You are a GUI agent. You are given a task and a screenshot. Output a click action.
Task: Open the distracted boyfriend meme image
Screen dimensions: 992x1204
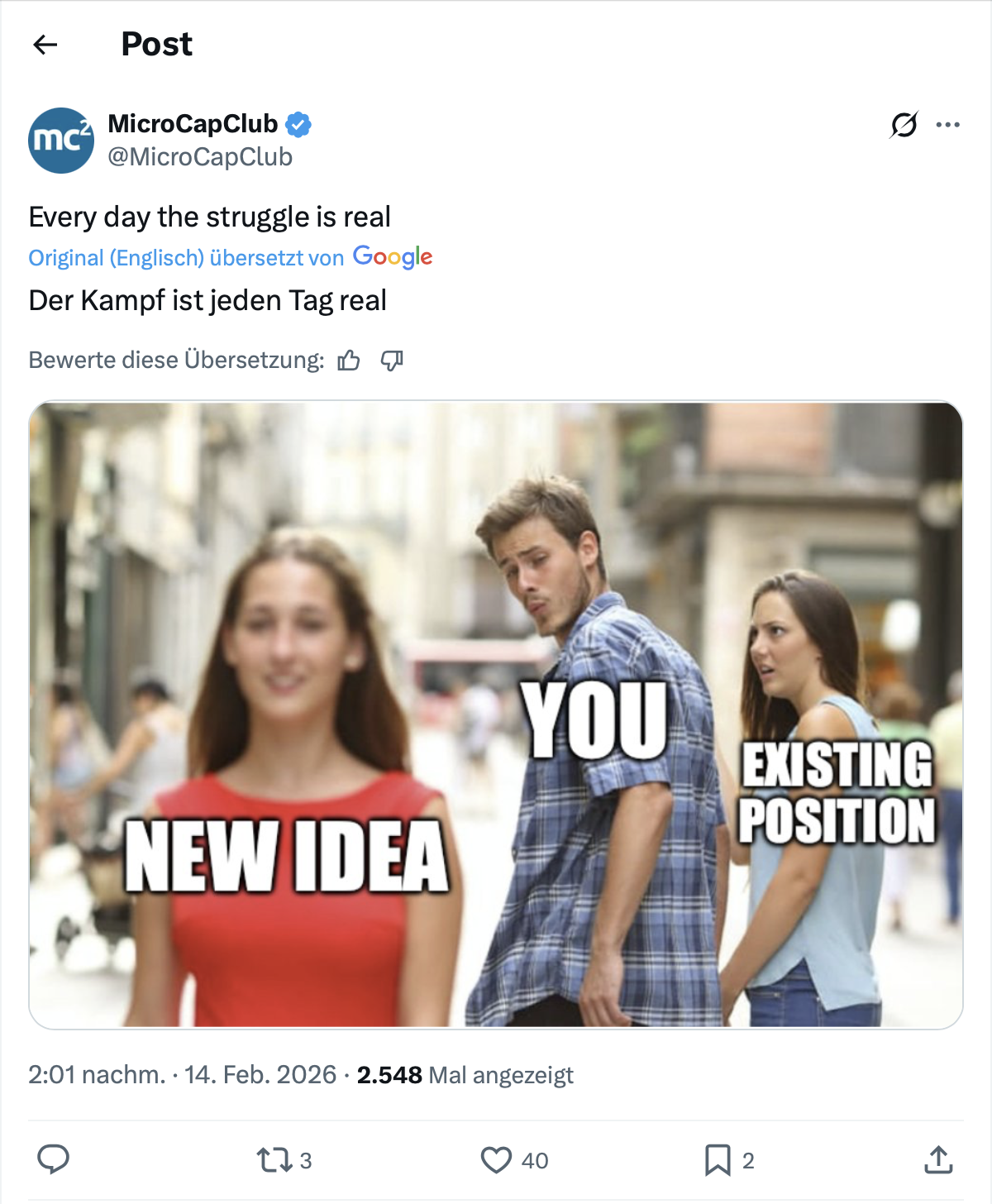click(496, 715)
